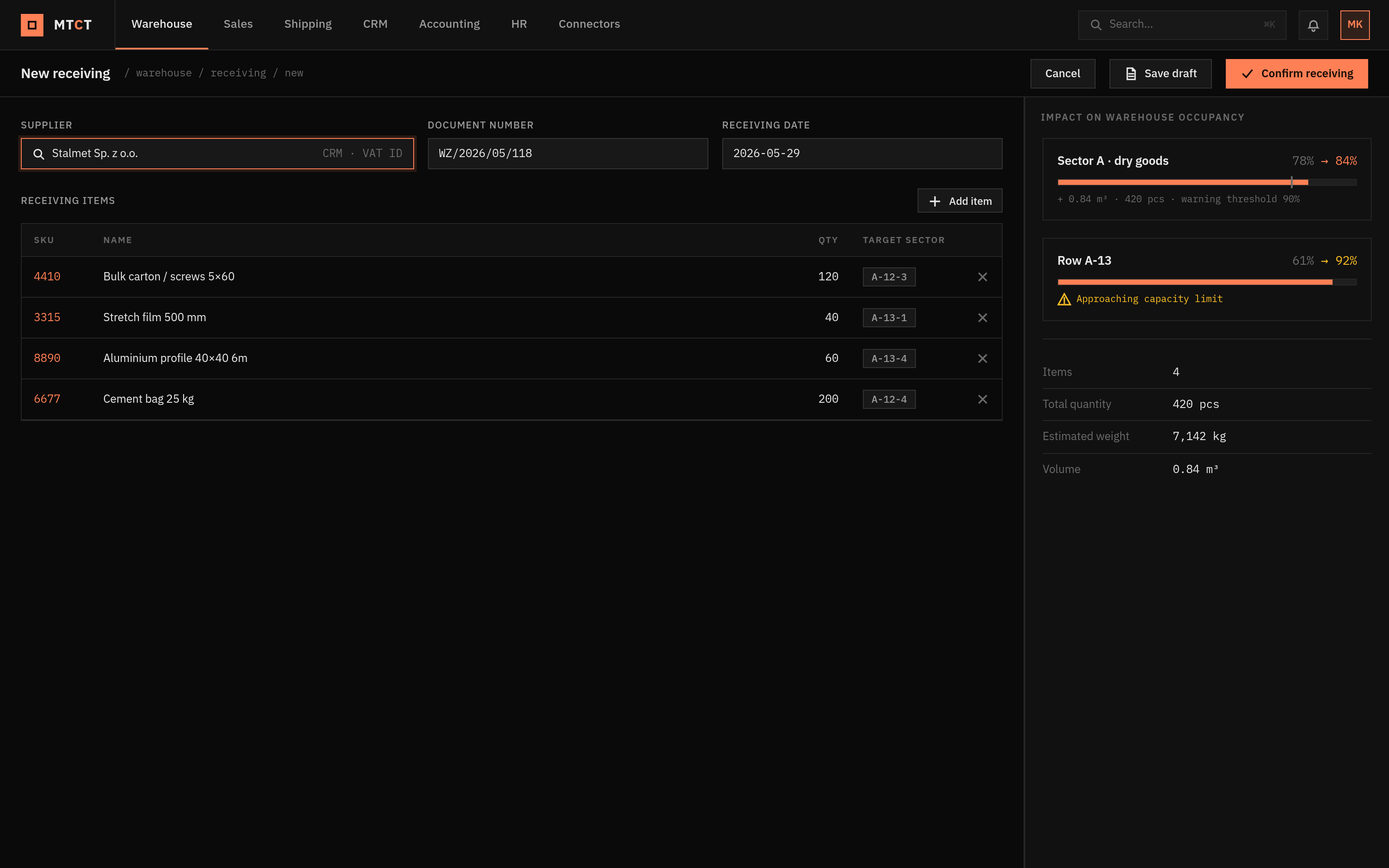
Task: Click SKU 8890 link
Action: click(x=47, y=358)
